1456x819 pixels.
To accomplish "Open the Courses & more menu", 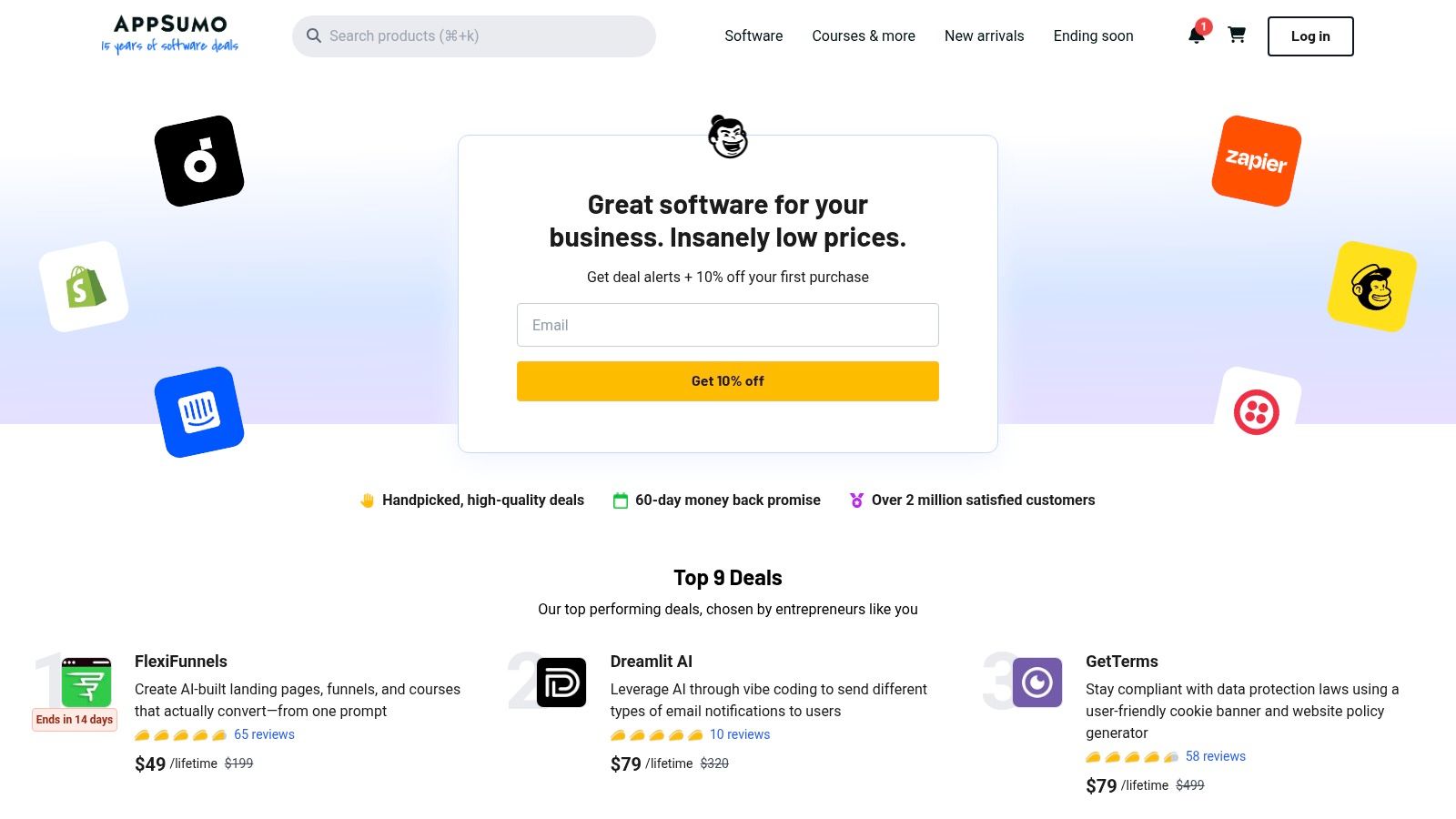I will [x=863, y=35].
